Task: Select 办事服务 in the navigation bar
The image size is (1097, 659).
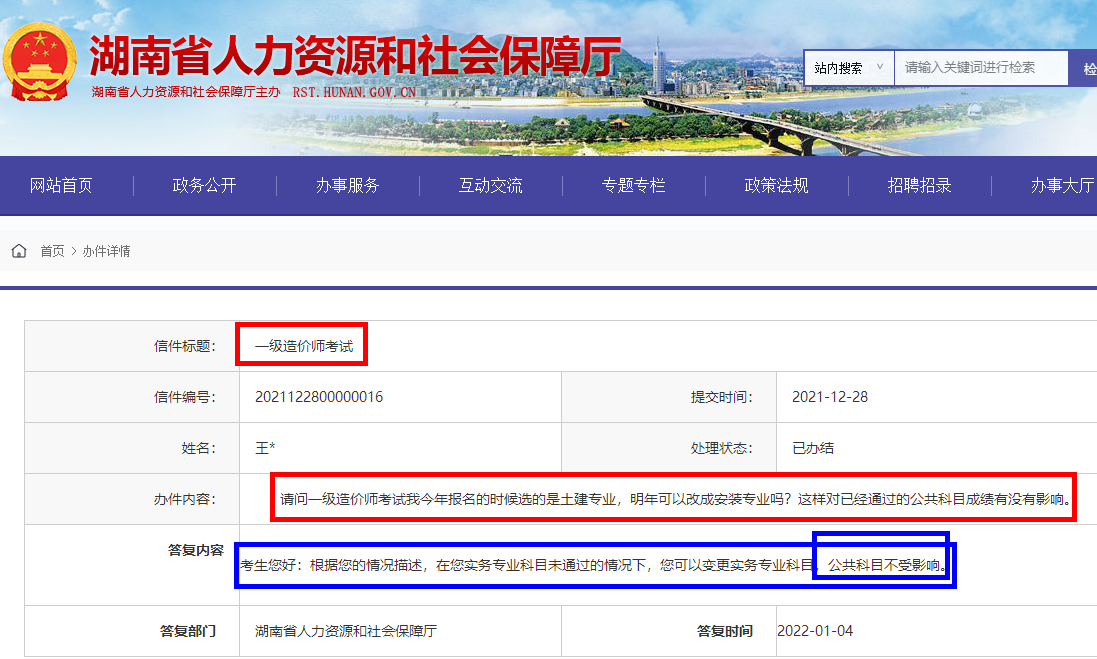Action: pyautogui.click(x=347, y=185)
